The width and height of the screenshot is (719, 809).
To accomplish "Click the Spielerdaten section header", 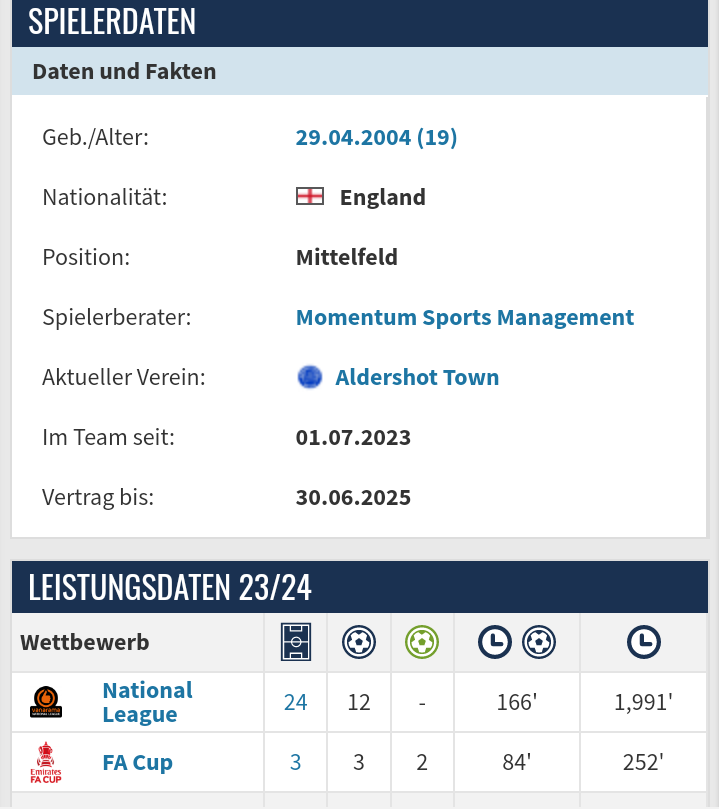I will (360, 22).
